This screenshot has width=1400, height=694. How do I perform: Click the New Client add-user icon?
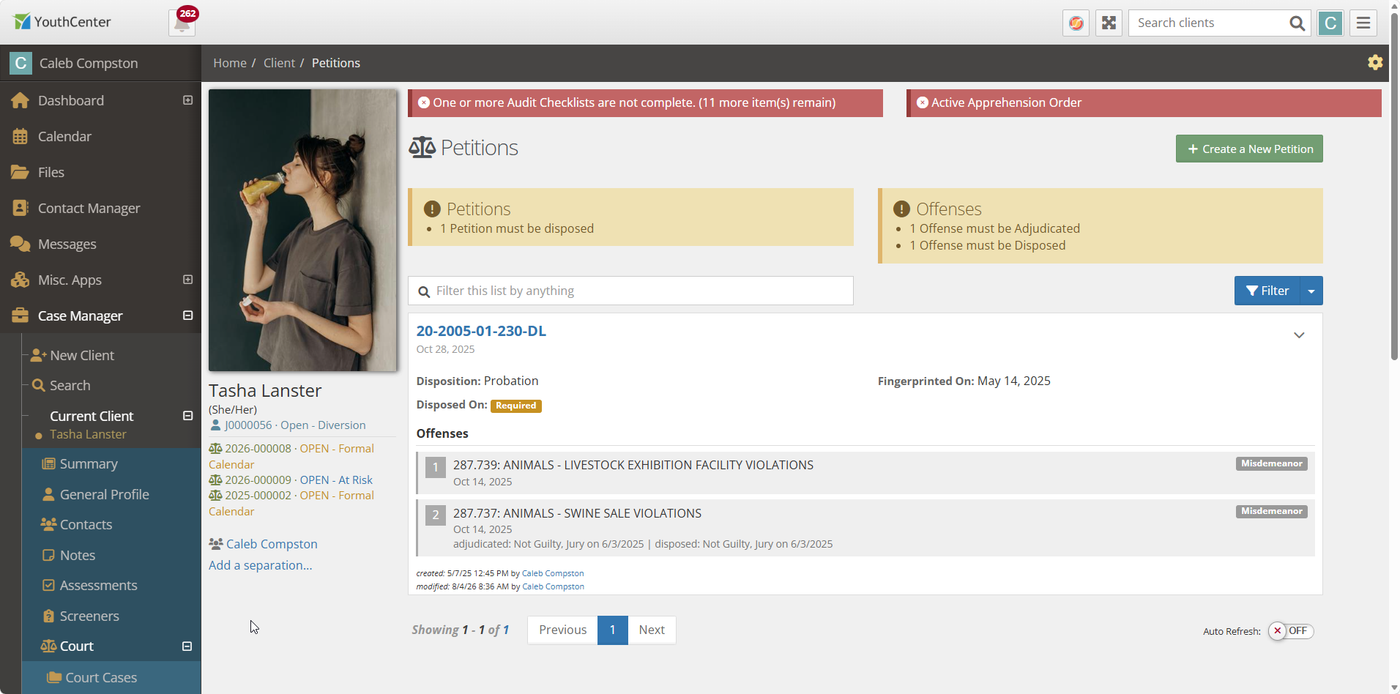click(39, 355)
